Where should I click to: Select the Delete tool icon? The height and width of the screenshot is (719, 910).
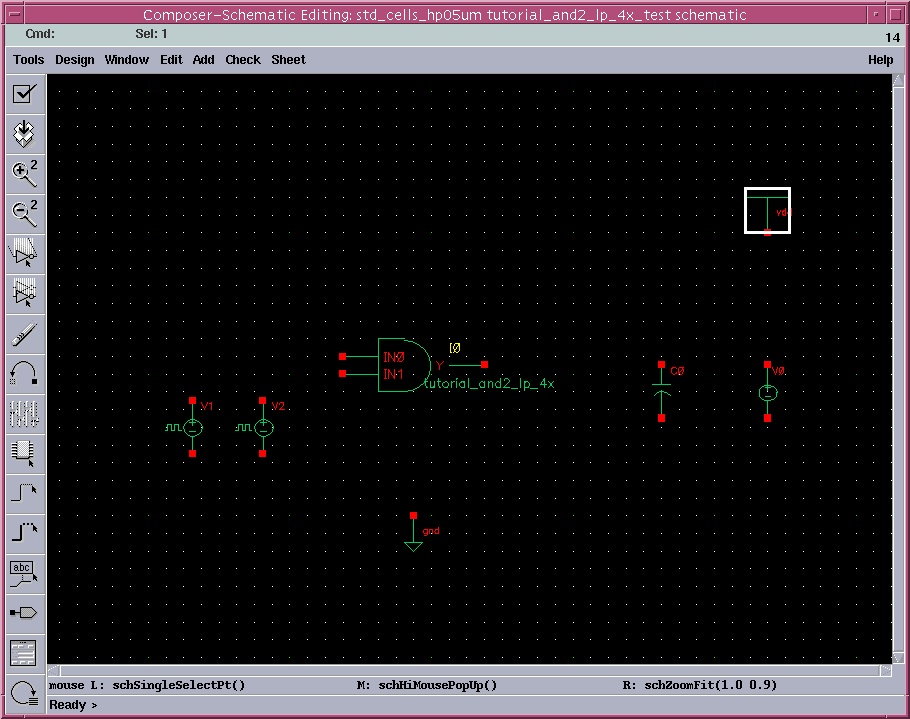(x=24, y=334)
